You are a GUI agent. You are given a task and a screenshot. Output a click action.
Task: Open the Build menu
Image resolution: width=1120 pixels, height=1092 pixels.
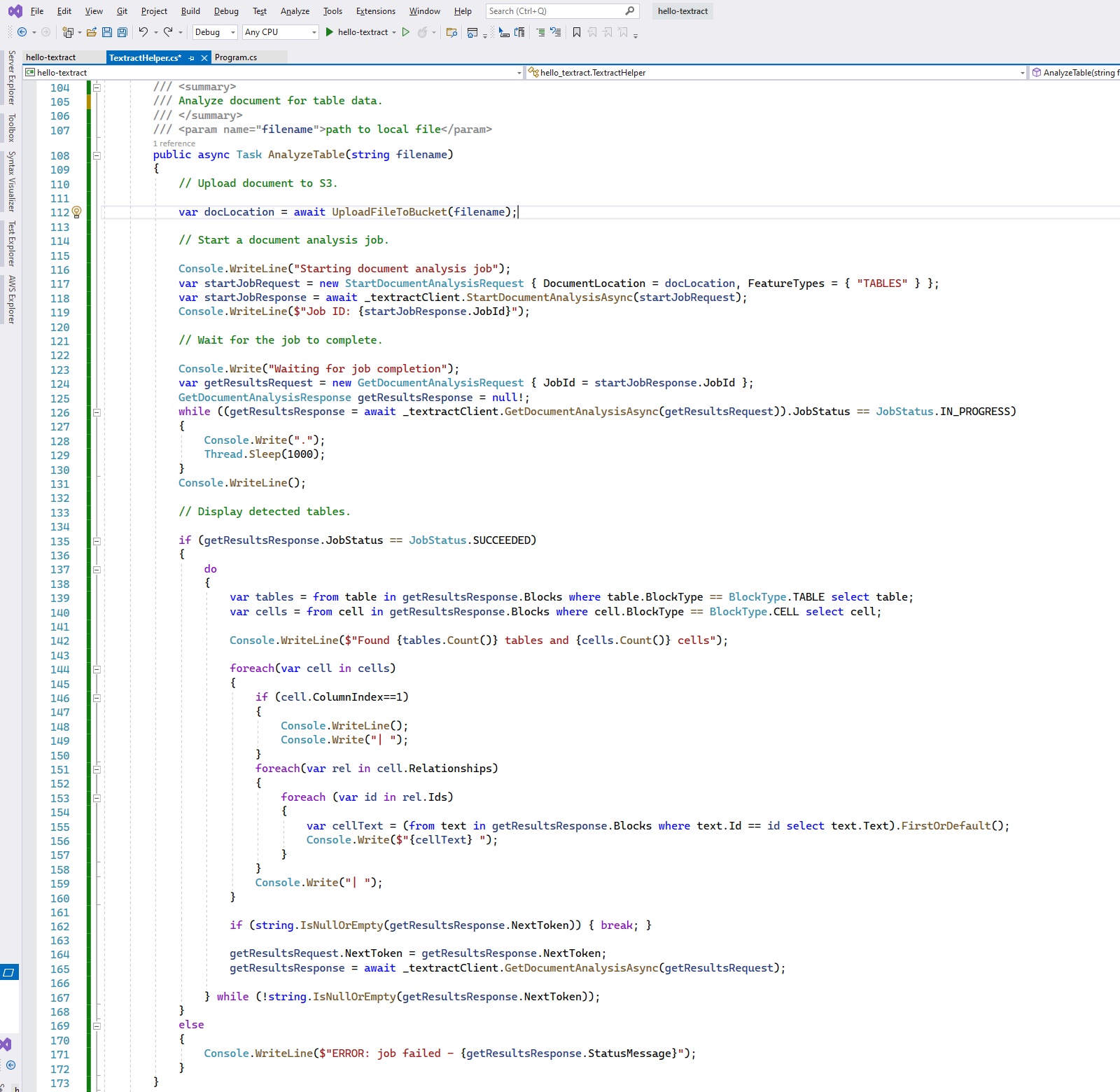pyautogui.click(x=190, y=11)
